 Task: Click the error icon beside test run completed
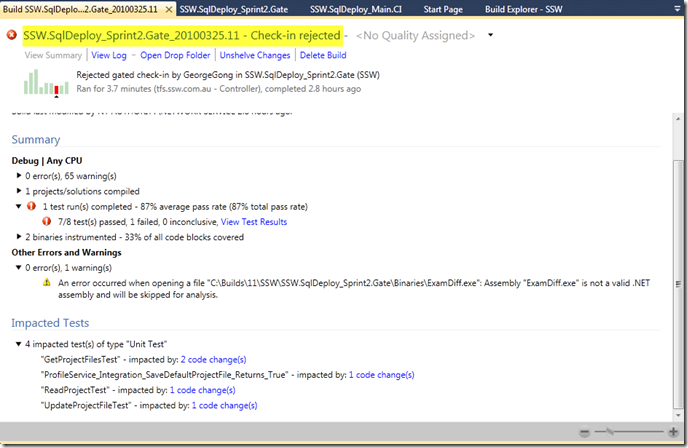31,206
